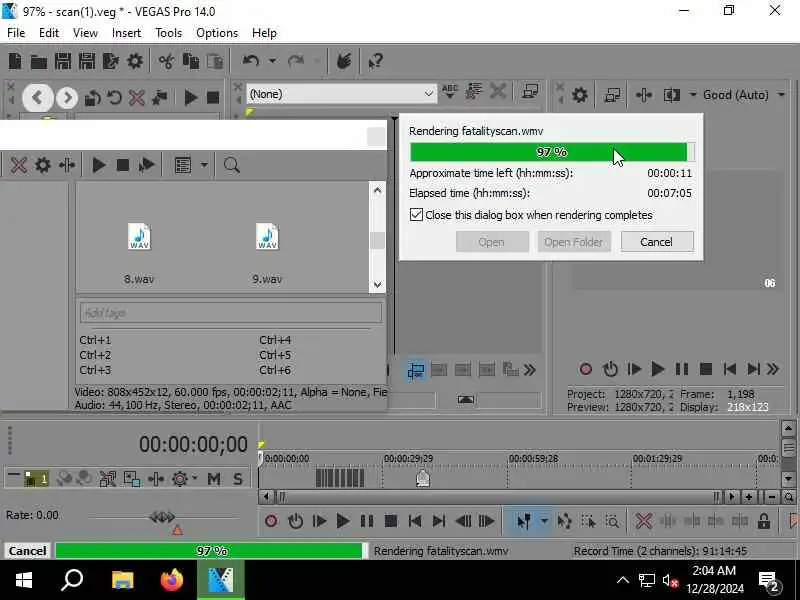The image size is (800, 600).
Task: Click the status bar Cancel button
Action: [28, 551]
